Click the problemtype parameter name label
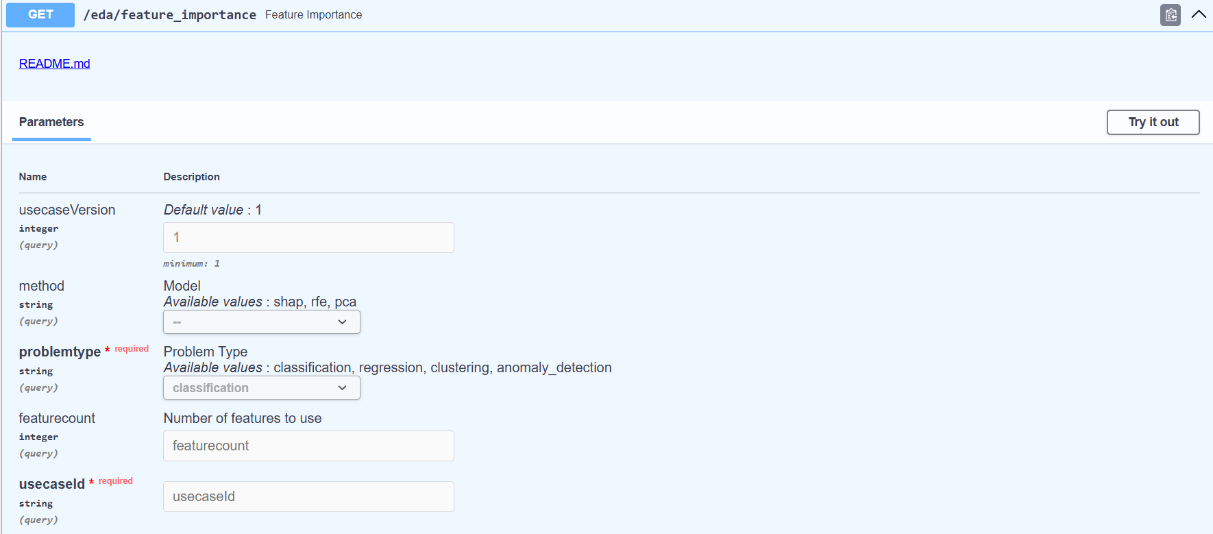This screenshot has width=1213, height=534. pyautogui.click(x=60, y=352)
